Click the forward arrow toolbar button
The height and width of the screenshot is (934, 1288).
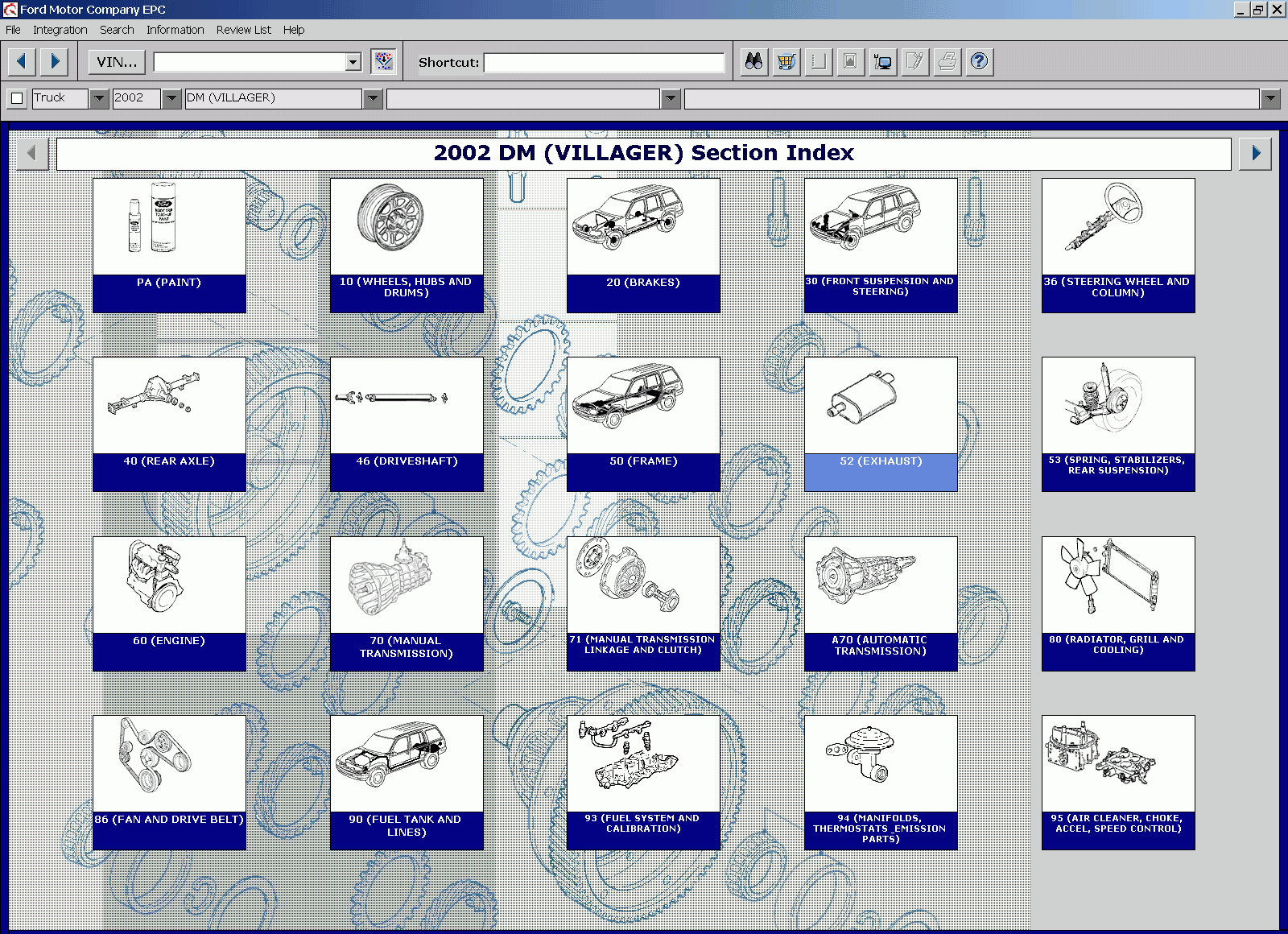point(55,62)
